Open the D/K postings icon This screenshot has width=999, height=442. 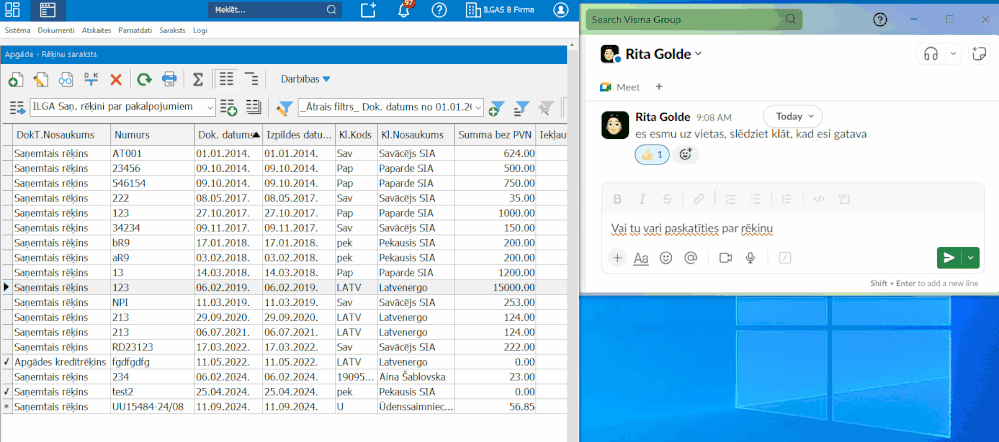91,79
